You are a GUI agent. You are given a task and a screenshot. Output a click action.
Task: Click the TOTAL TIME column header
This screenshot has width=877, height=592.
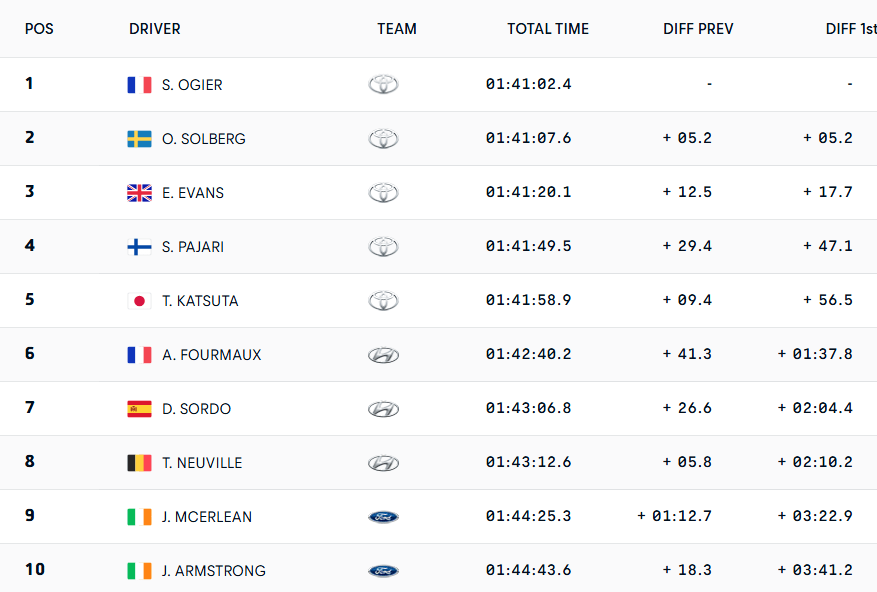coord(548,29)
